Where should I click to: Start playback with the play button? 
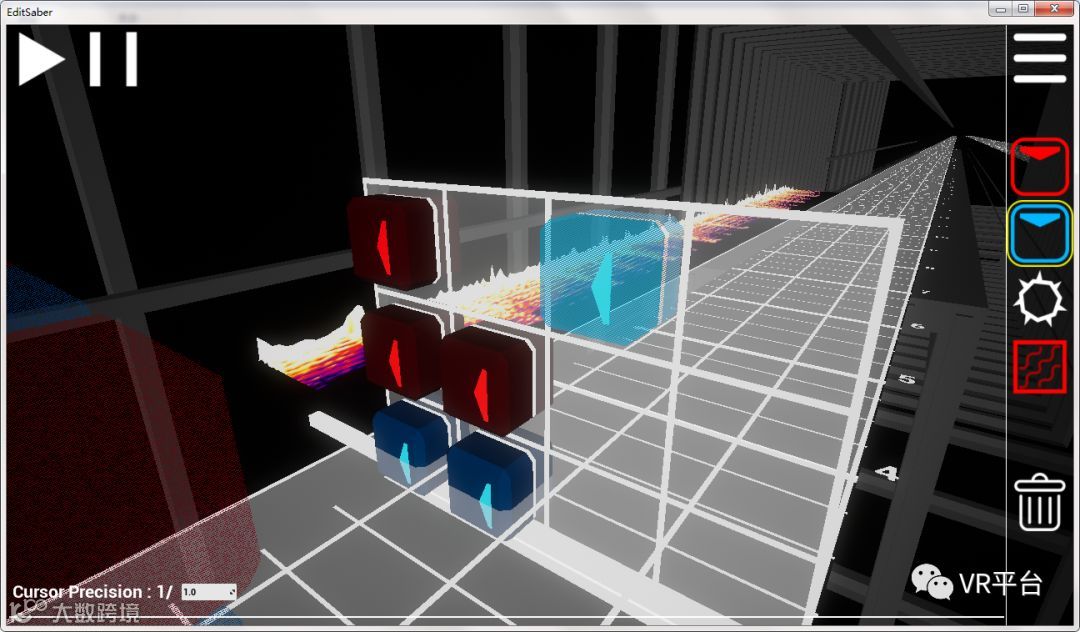pos(41,60)
